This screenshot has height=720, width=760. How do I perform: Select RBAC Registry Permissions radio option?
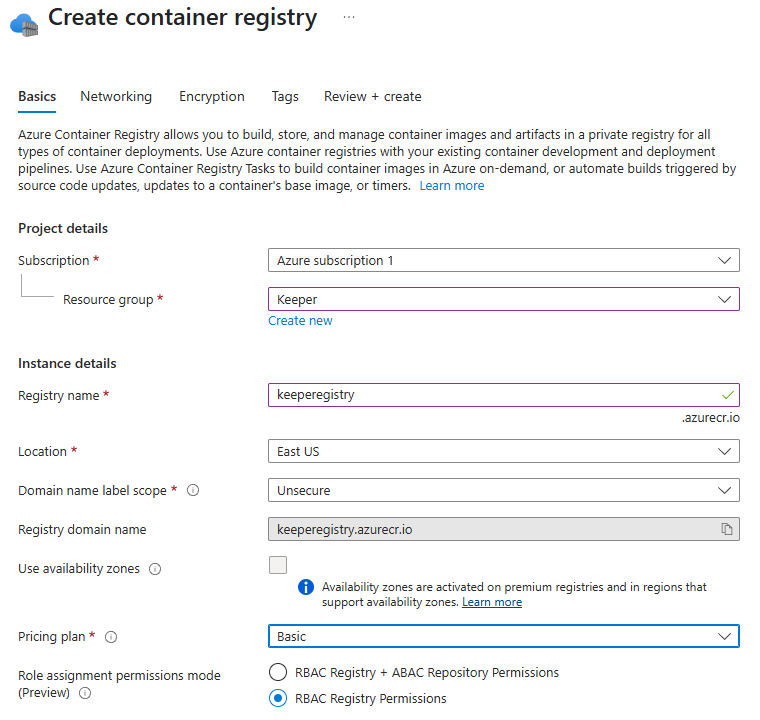point(278,698)
